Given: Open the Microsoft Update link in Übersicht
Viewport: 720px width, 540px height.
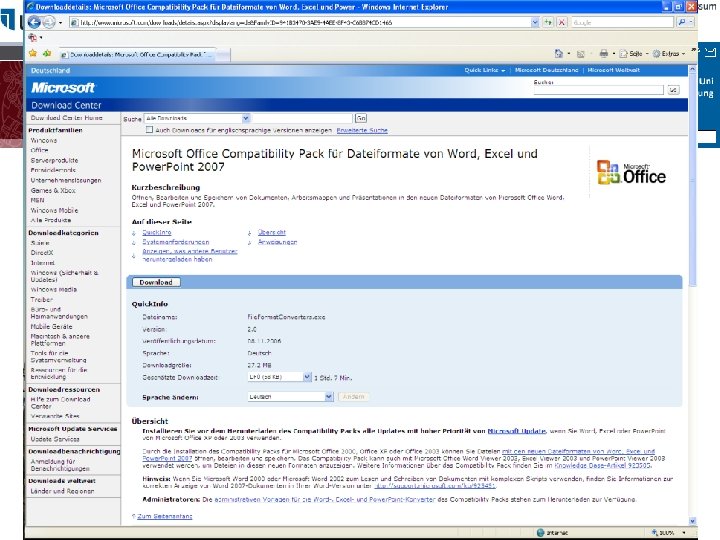Looking at the screenshot, I should tap(517, 431).
